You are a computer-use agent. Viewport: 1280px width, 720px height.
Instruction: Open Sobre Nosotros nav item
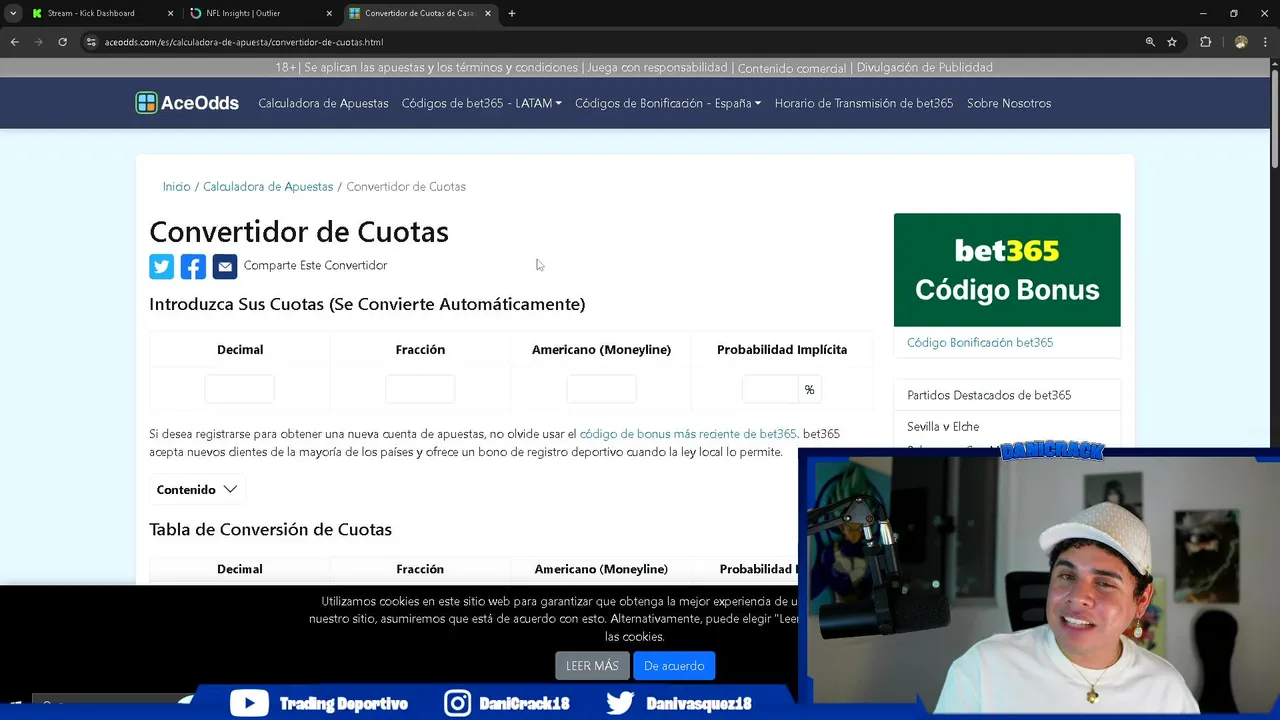click(x=1009, y=103)
